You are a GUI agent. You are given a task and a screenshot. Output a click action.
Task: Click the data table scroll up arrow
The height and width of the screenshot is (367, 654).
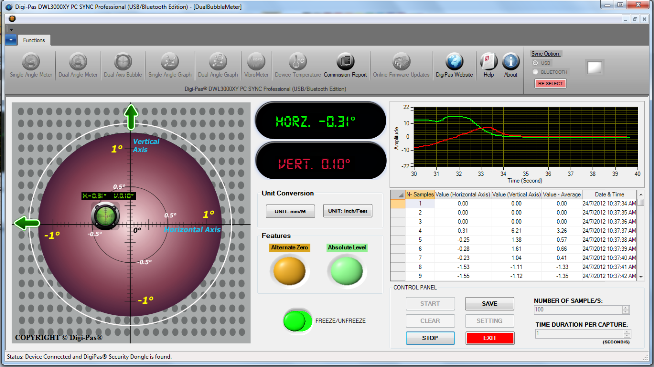[x=641, y=194]
